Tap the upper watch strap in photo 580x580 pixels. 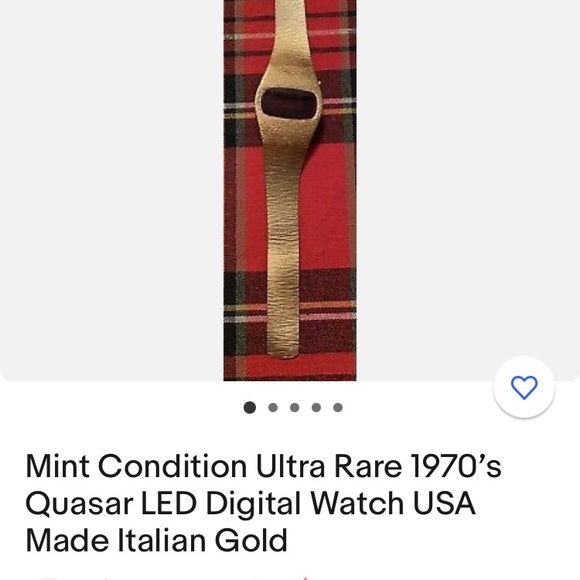pos(290,33)
